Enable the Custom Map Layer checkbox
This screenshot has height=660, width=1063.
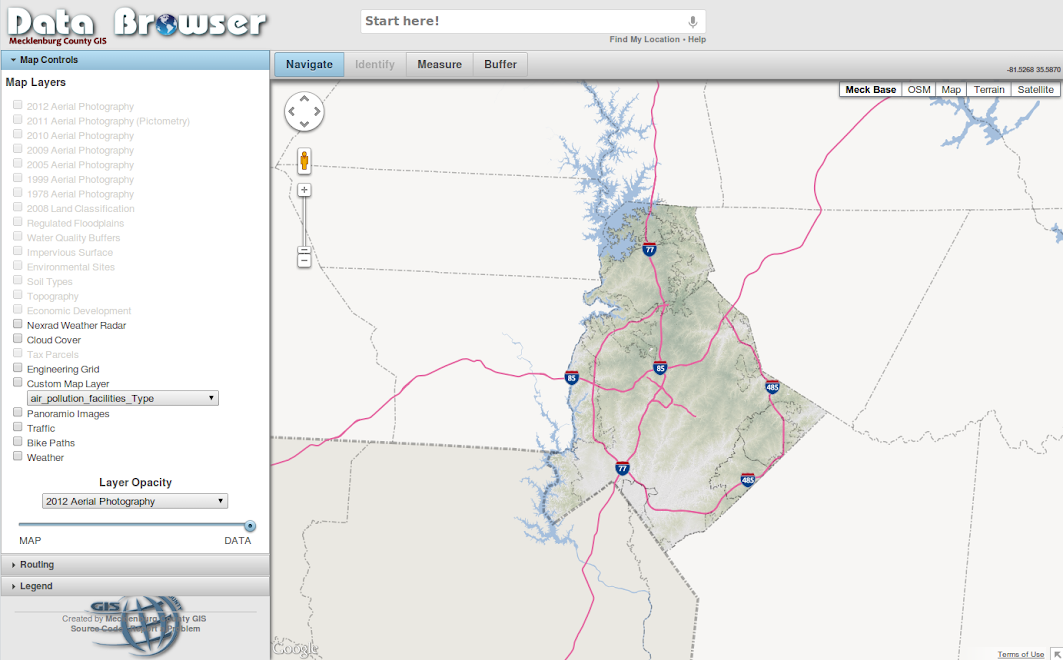pyautogui.click(x=18, y=382)
